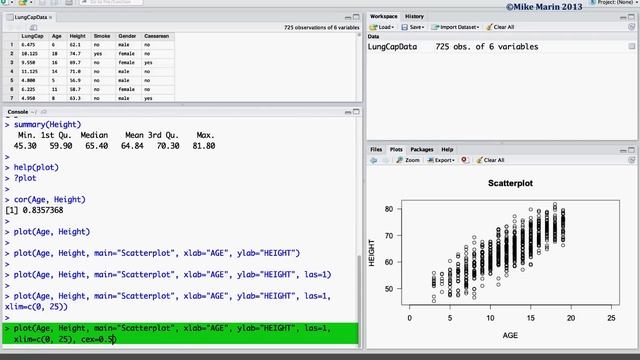
Task: Clear All in the Workspace pane
Action: pos(500,27)
